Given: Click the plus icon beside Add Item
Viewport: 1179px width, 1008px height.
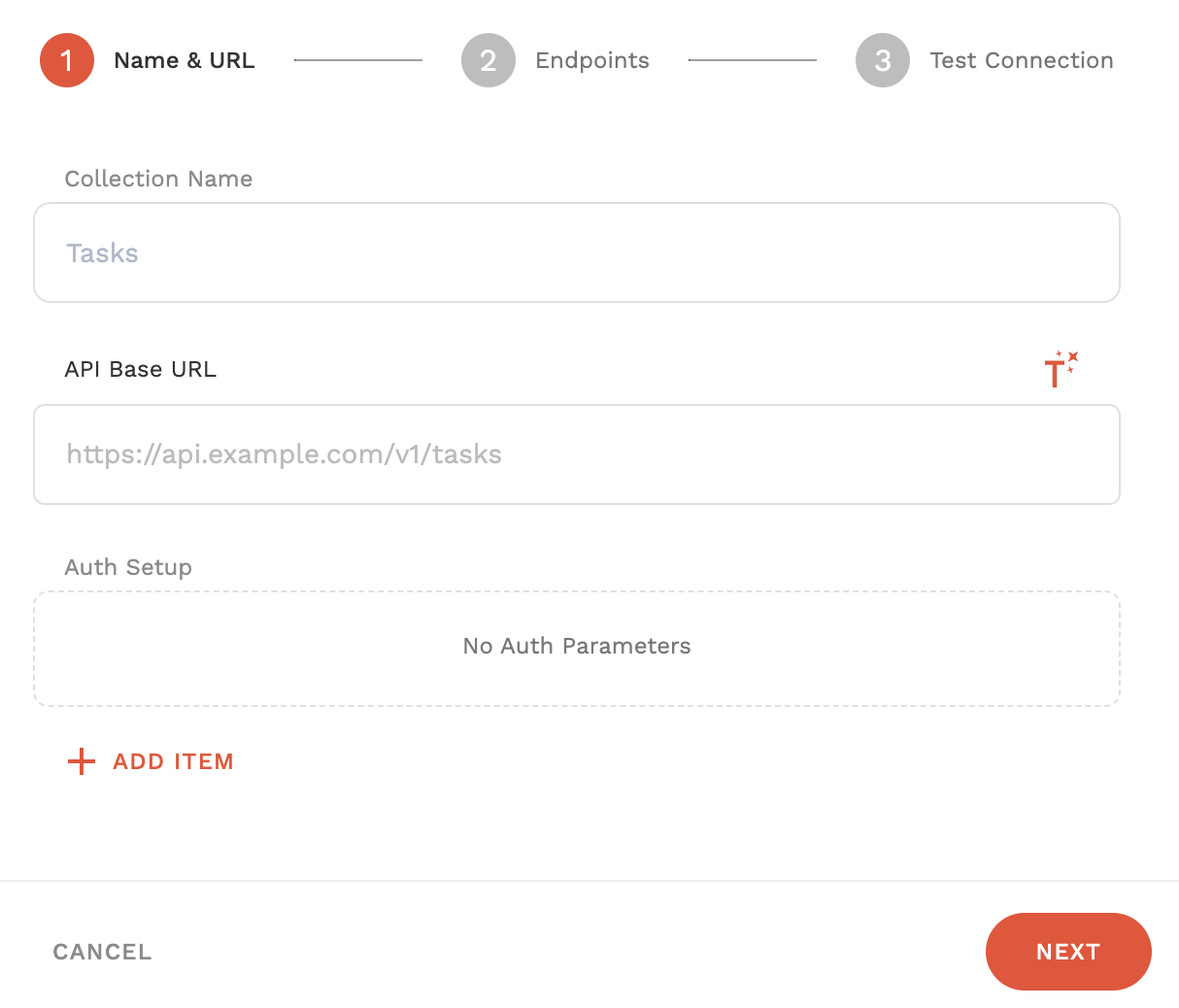Looking at the screenshot, I should point(82,761).
